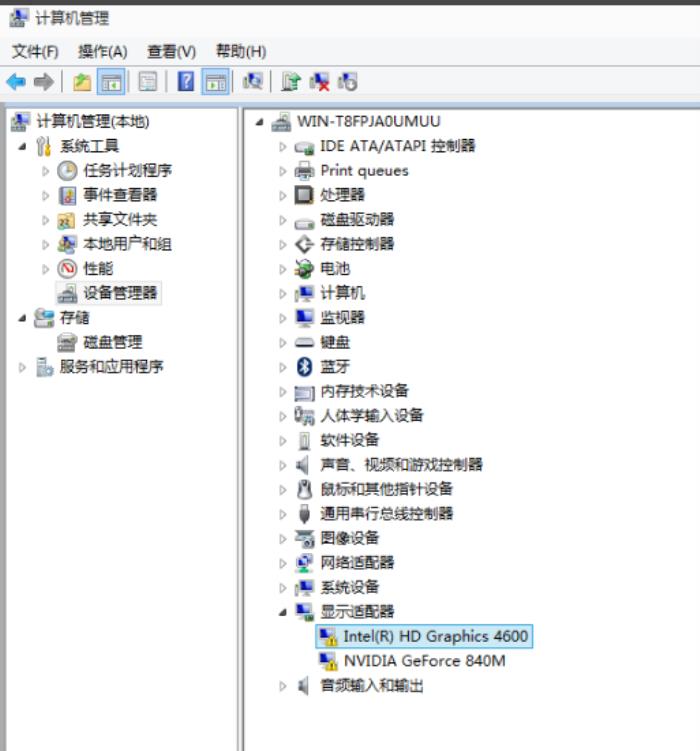Open the 操作(A) menu
The image size is (700, 751).
pos(103,51)
